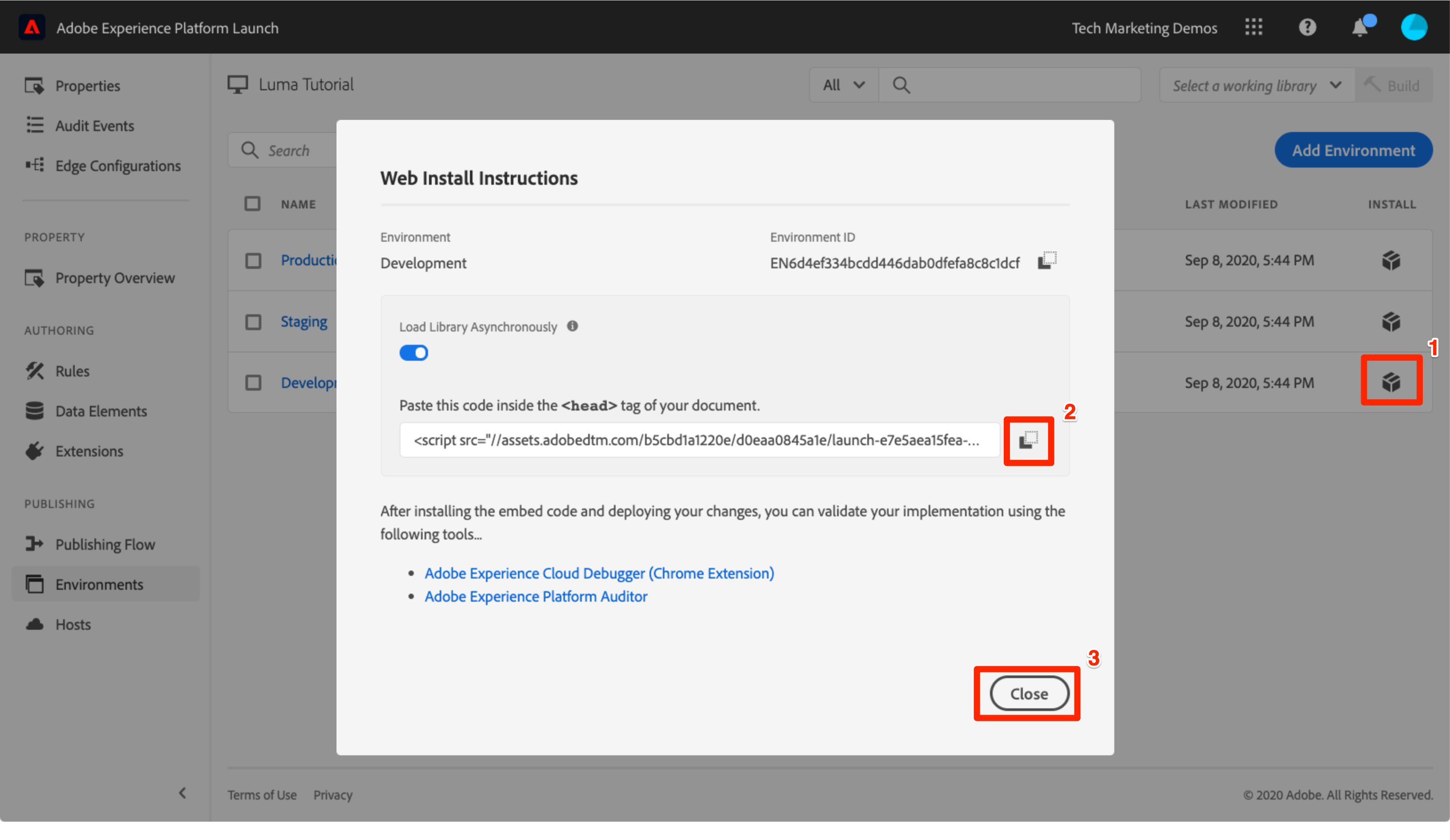Open install instructions for Staging environment
The image size is (1450, 840).
(x=1391, y=322)
